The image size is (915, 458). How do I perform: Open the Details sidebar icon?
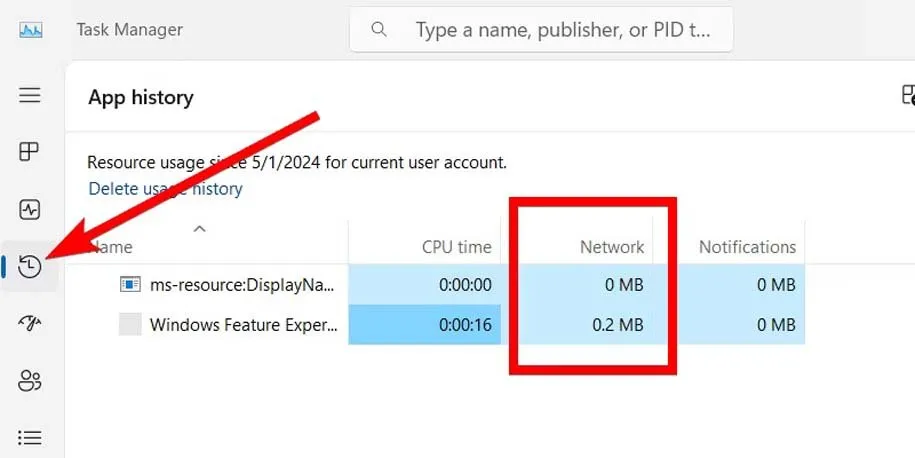[30, 437]
